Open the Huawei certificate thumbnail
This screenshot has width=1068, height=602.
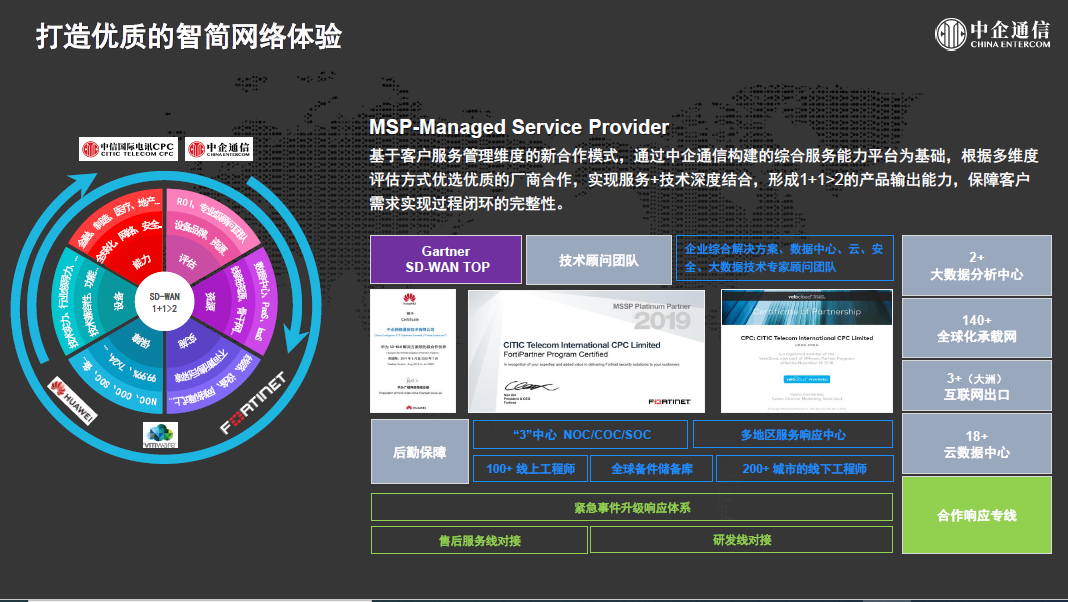(x=413, y=351)
